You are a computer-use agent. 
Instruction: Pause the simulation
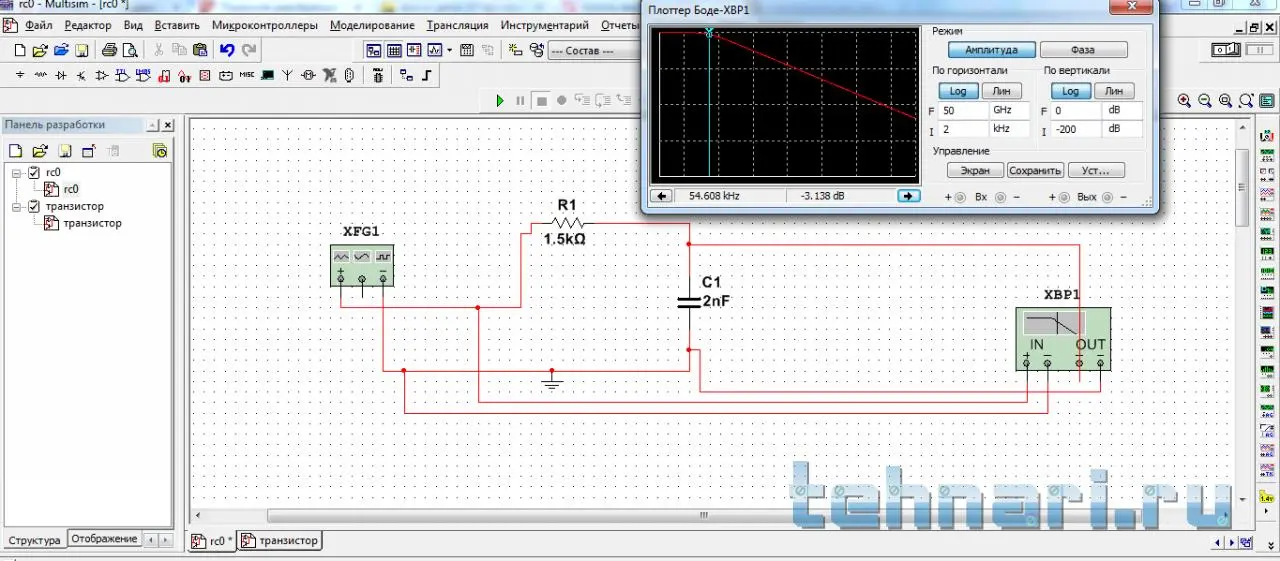(x=520, y=100)
